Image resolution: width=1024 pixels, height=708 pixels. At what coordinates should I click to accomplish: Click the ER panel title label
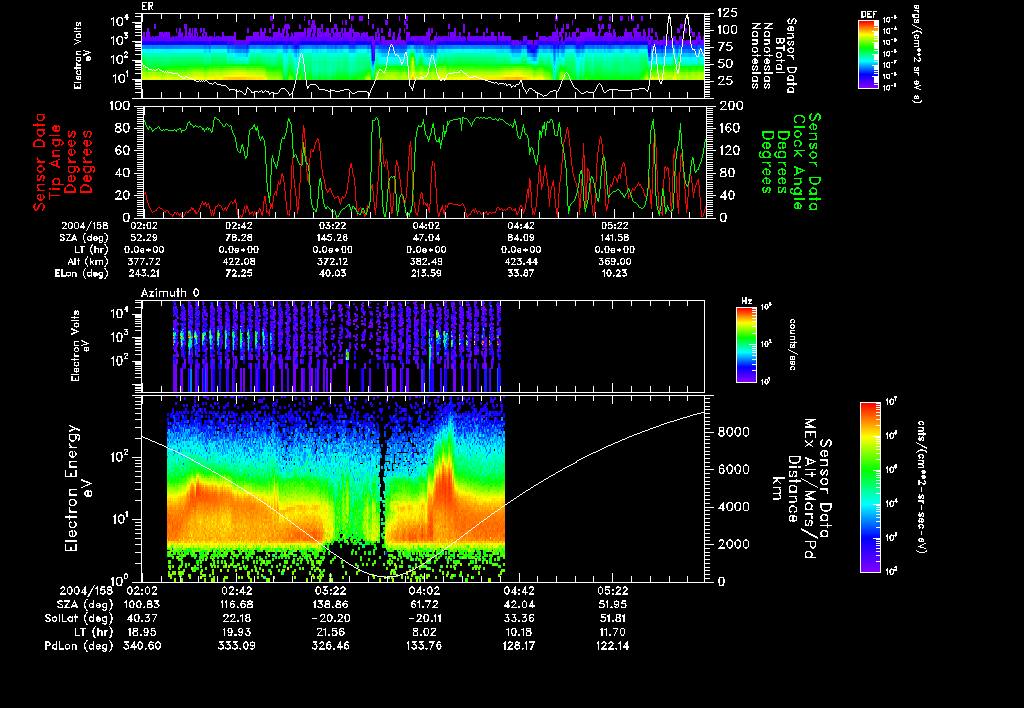point(147,7)
